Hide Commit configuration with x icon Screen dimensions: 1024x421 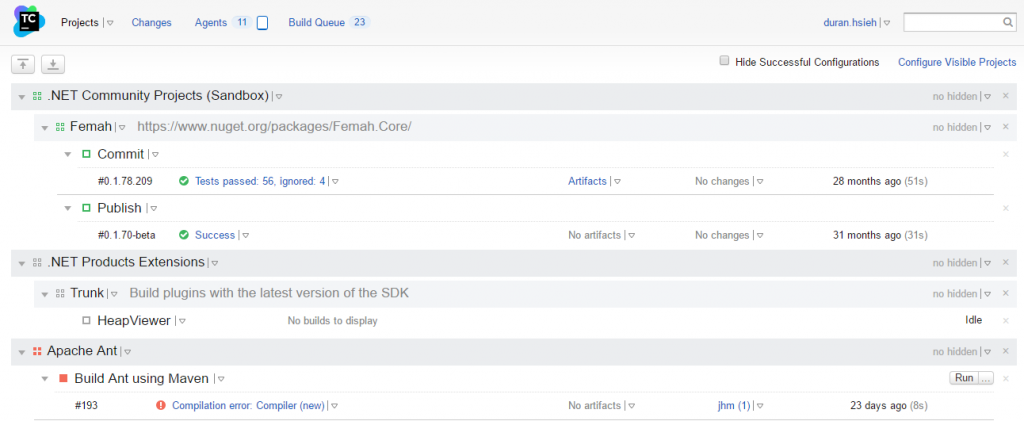(1006, 154)
